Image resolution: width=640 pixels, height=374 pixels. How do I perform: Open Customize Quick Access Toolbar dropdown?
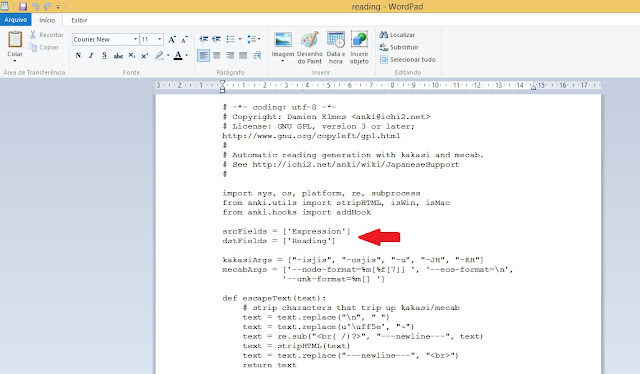(58, 7)
